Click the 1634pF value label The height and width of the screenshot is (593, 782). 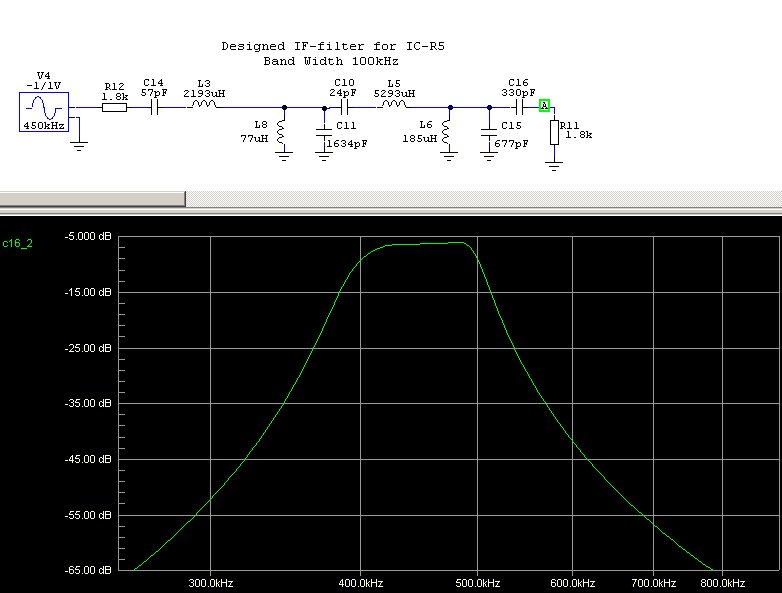coord(347,144)
